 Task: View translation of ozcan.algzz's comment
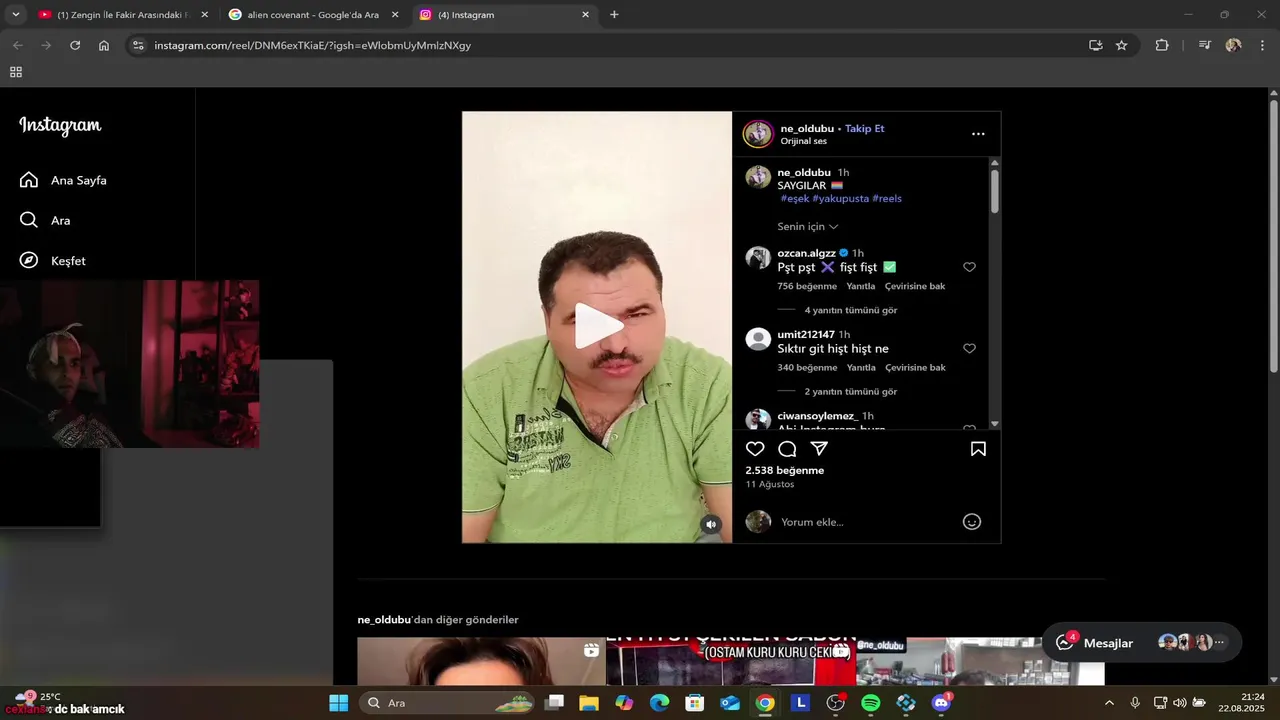pyautogui.click(x=915, y=286)
